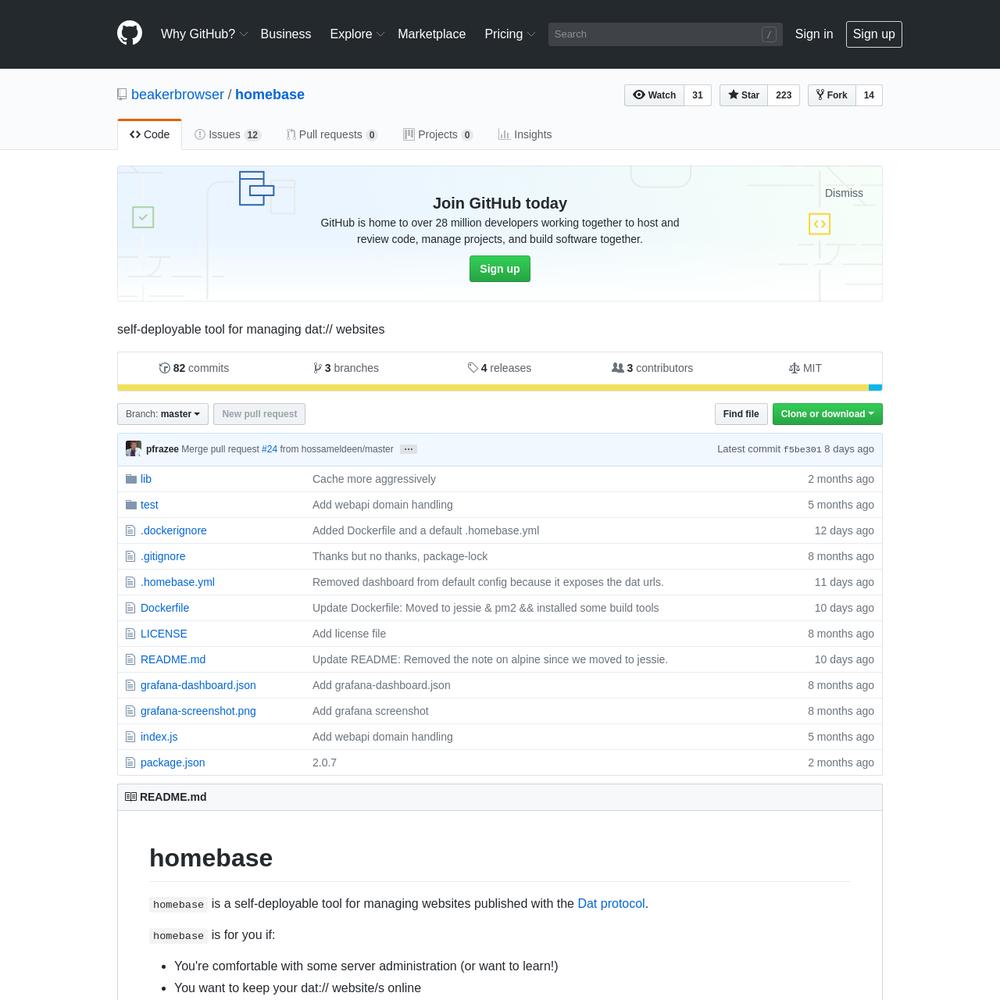Click the folder icon for test

pos(131,504)
